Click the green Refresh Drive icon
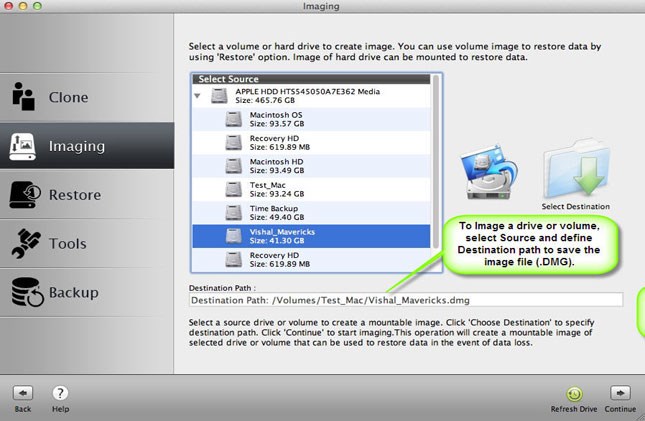The width and height of the screenshot is (645, 421). pos(574,394)
